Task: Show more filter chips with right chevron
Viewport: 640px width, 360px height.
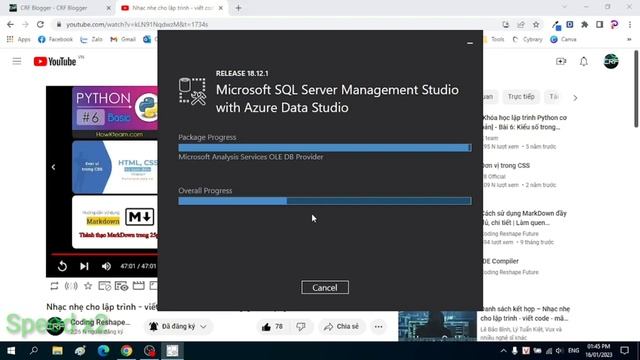Action: coord(575,98)
